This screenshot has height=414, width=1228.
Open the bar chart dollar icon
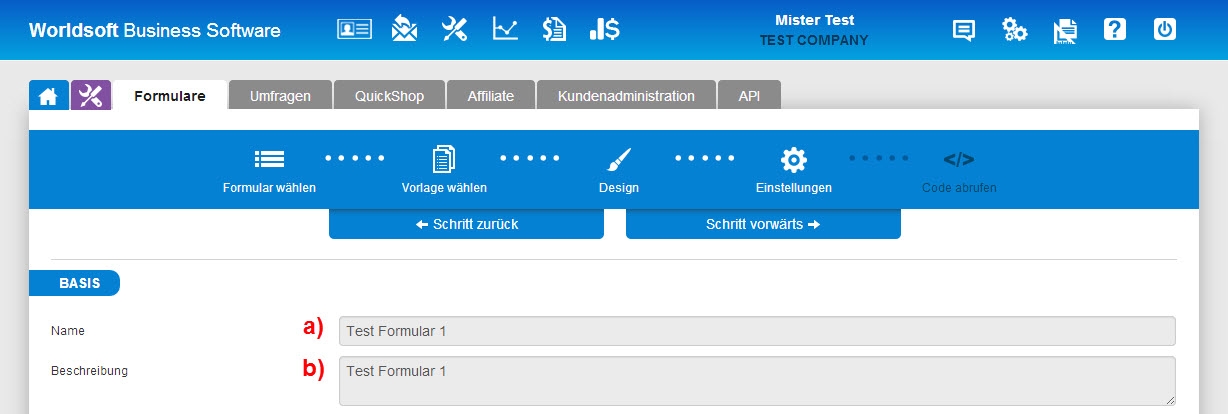tap(604, 29)
